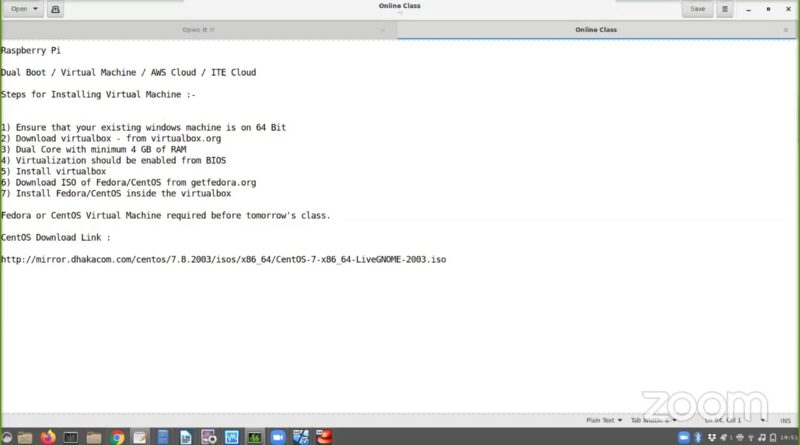Click the 'Install virtualbox' step 5 line
The image size is (800, 445).
pos(54,171)
